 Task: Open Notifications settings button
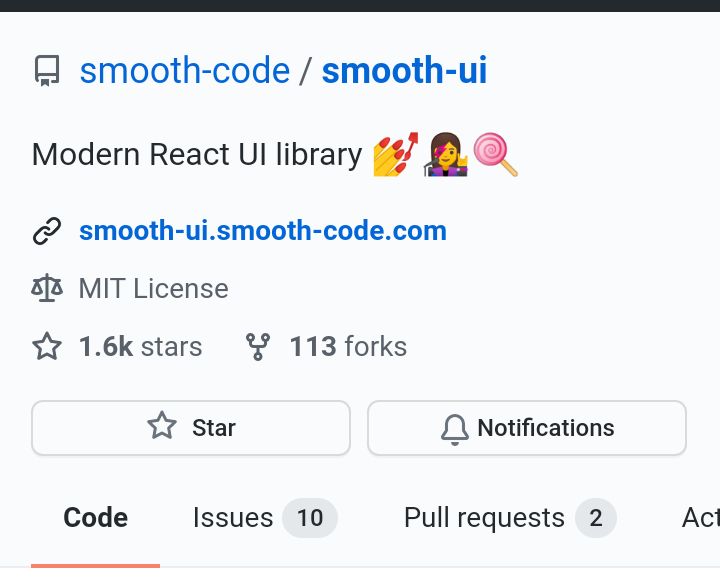[527, 428]
